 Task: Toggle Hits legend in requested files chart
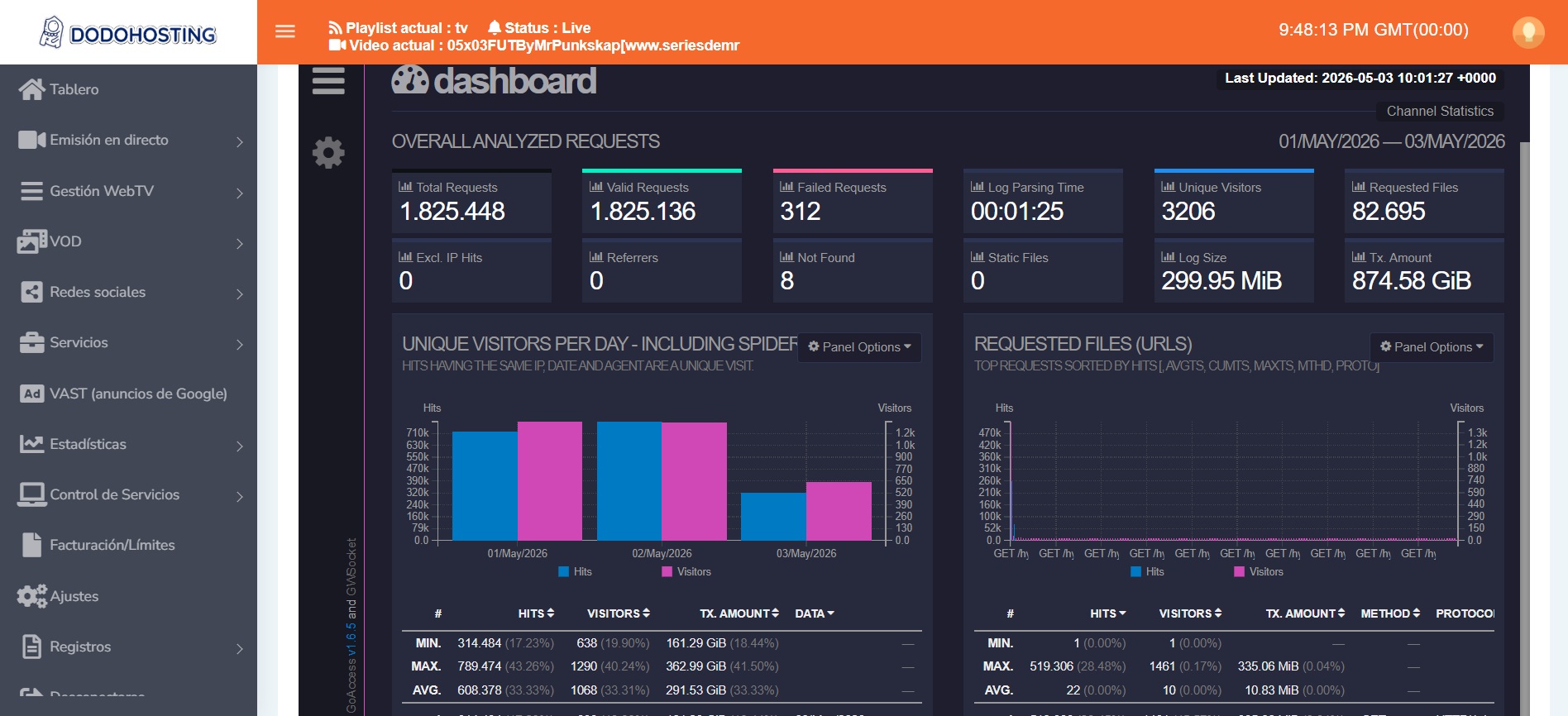1148,571
